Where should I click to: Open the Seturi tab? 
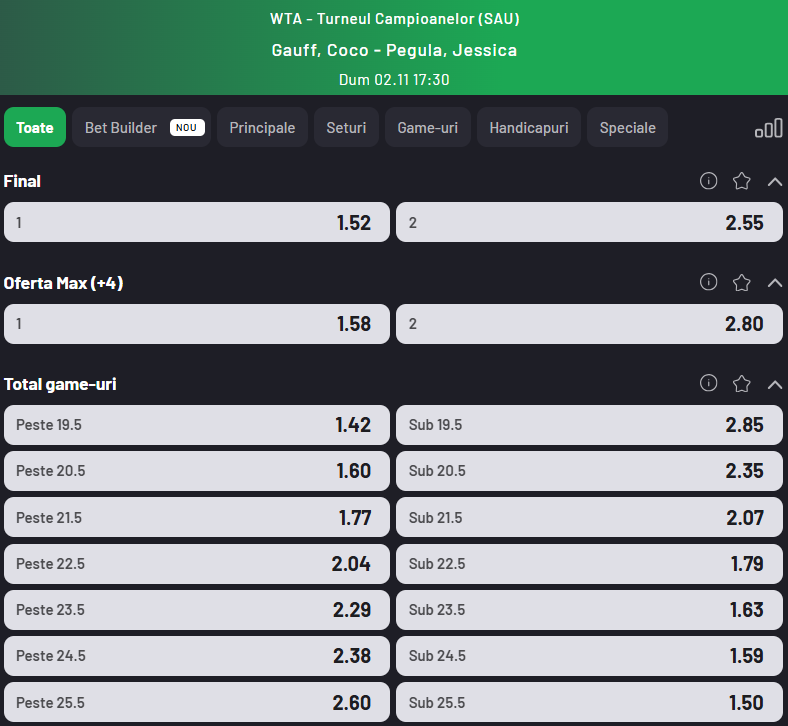tap(346, 128)
